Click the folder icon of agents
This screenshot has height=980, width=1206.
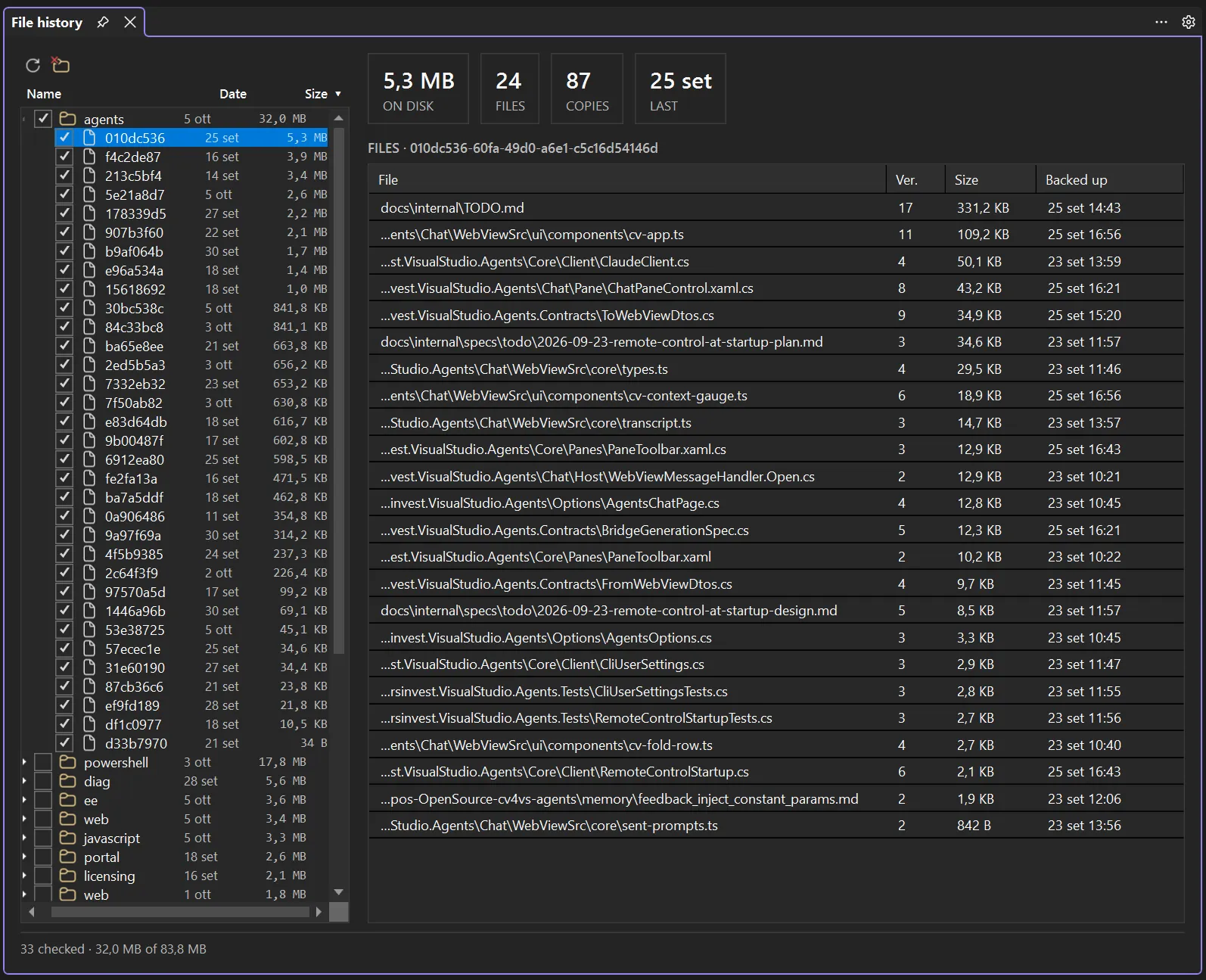pos(68,119)
